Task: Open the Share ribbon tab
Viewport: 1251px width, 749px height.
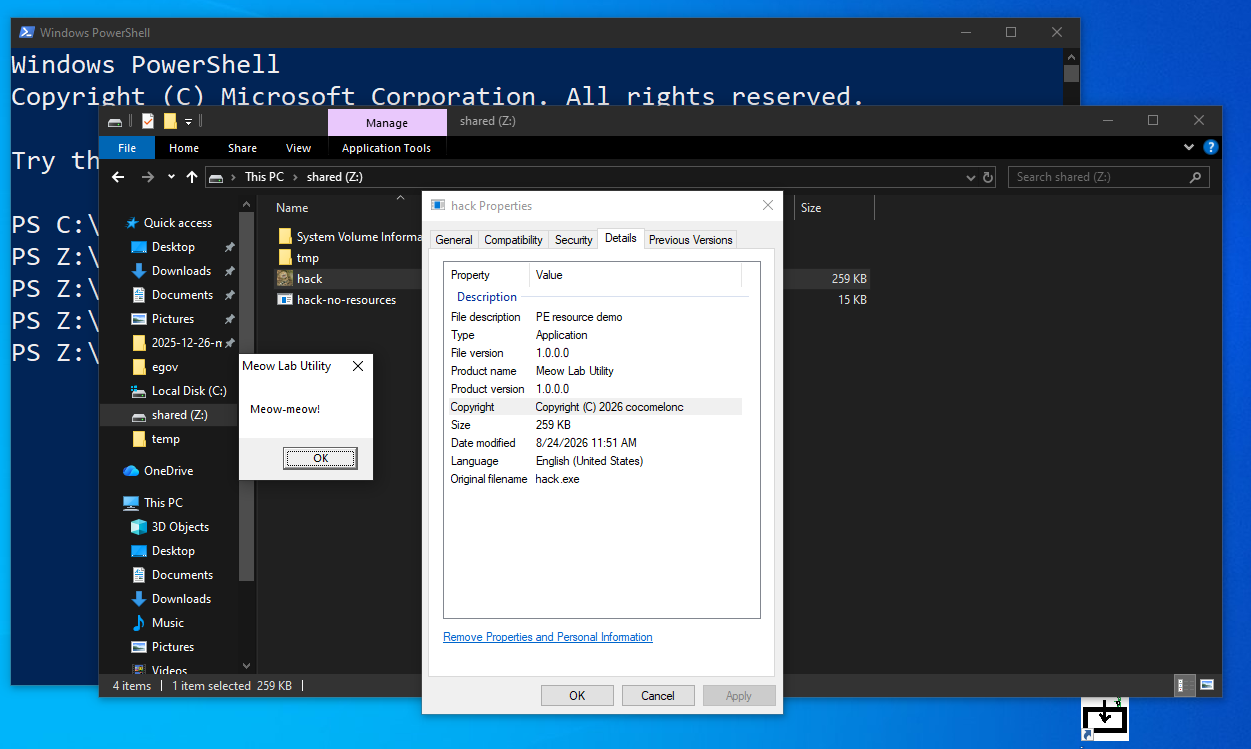Action: 242,148
